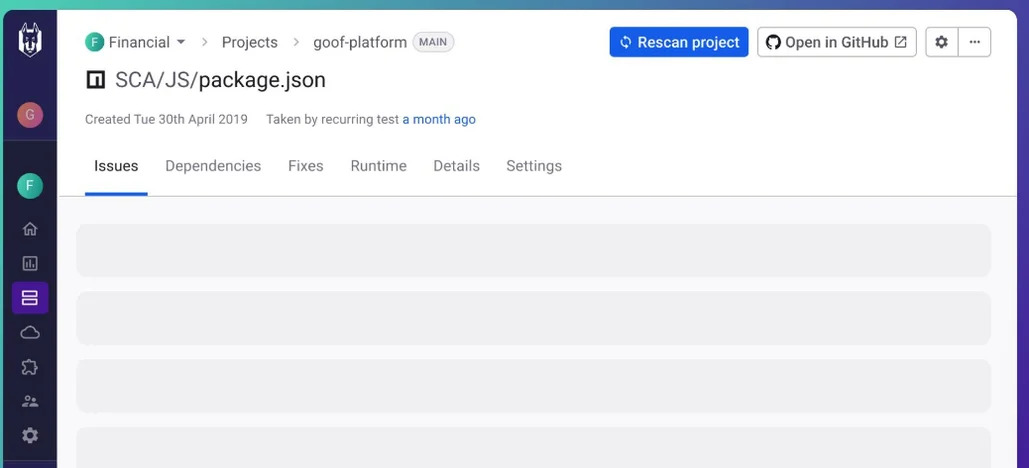This screenshot has width=1029, height=468.
Task: Open the Dashboard home icon in sidebar
Action: click(x=30, y=229)
